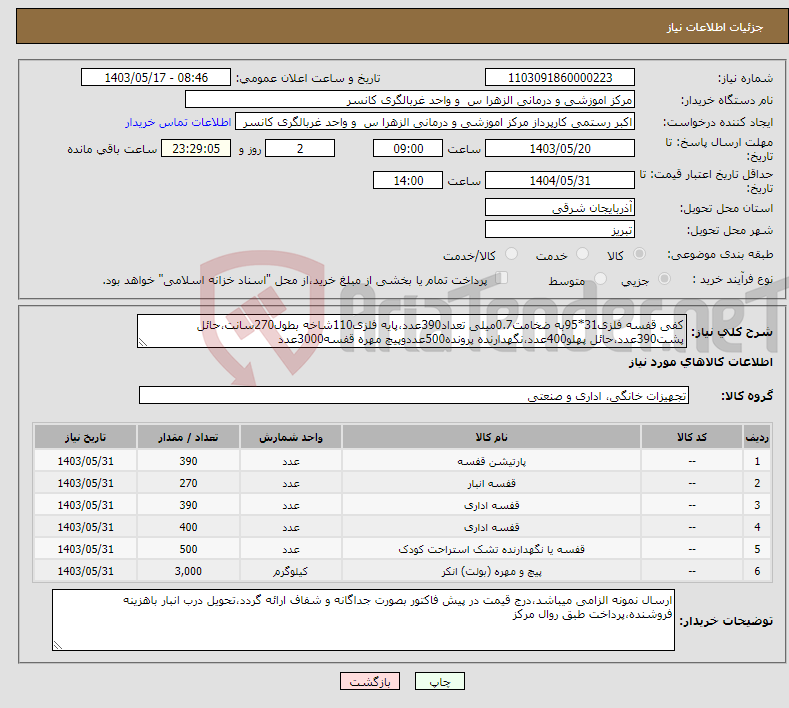Click the row number 5 cell
The image size is (789, 708).
(757, 549)
